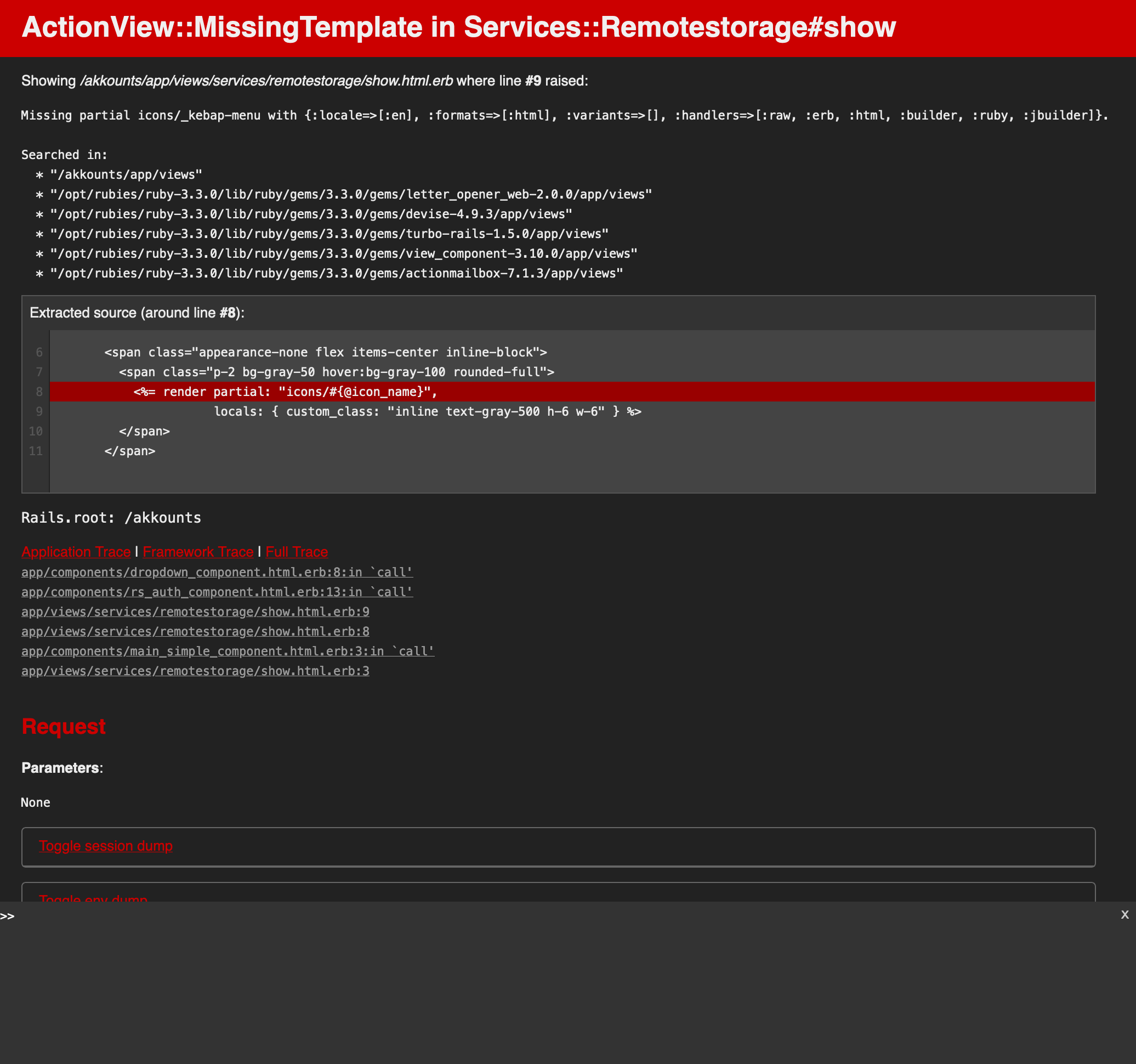The height and width of the screenshot is (1064, 1136).
Task: Click the show.html.erb file path
Action: pyautogui.click(x=266, y=81)
